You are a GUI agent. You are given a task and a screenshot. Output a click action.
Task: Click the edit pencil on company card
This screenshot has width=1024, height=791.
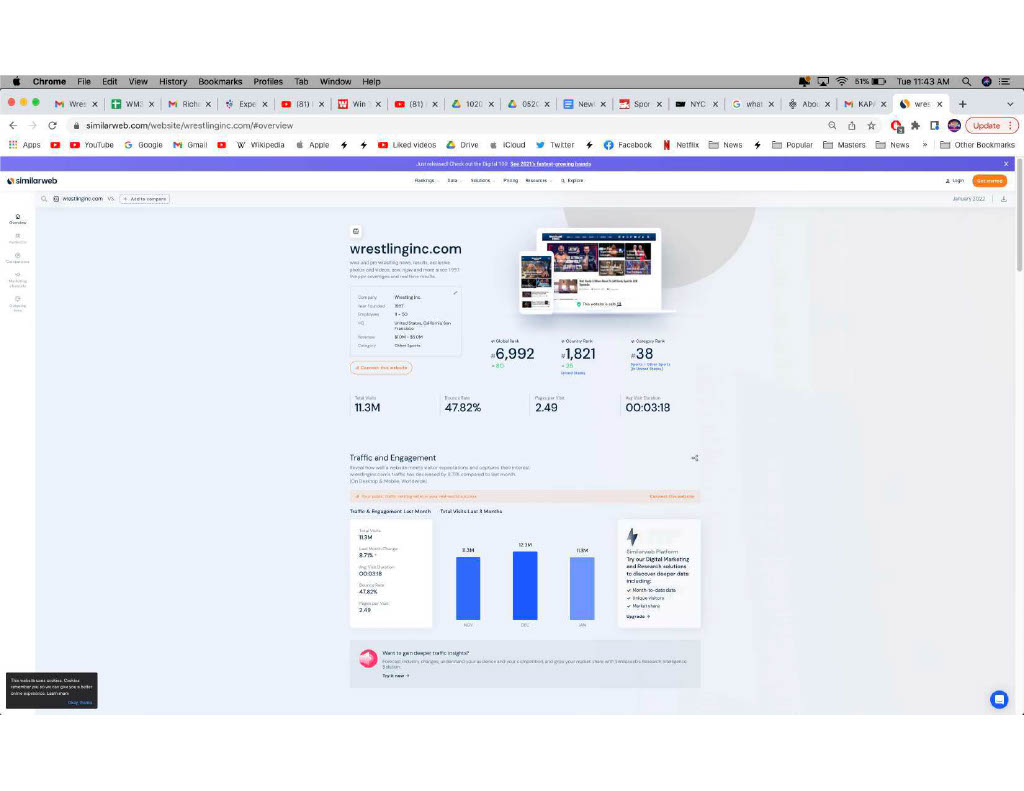tap(455, 293)
